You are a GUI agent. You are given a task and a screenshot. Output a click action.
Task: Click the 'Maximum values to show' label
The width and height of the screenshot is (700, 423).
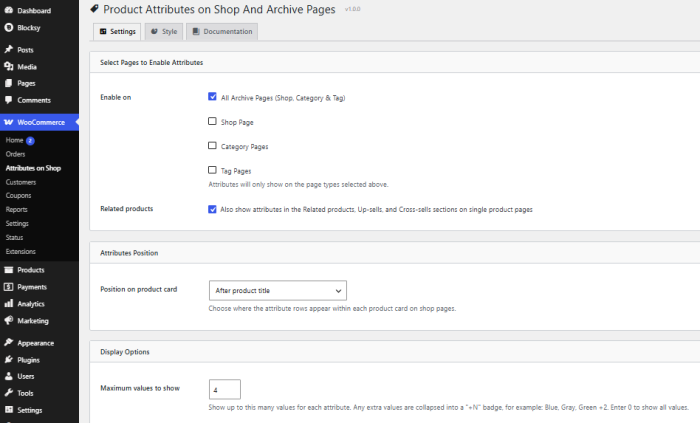140,388
